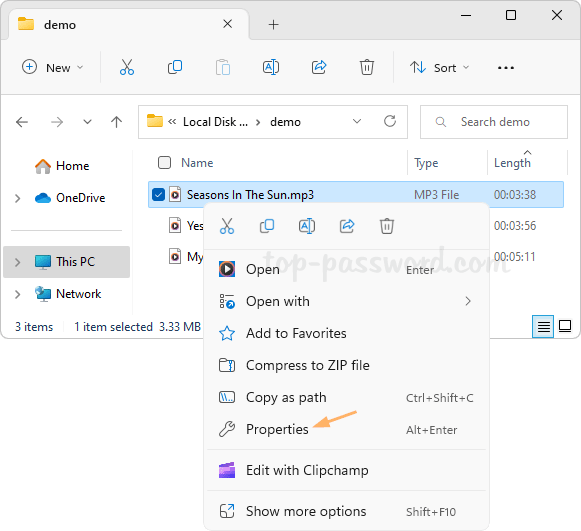Image resolution: width=581 pixels, height=531 pixels.
Task: Click the New button
Action: click(52, 68)
